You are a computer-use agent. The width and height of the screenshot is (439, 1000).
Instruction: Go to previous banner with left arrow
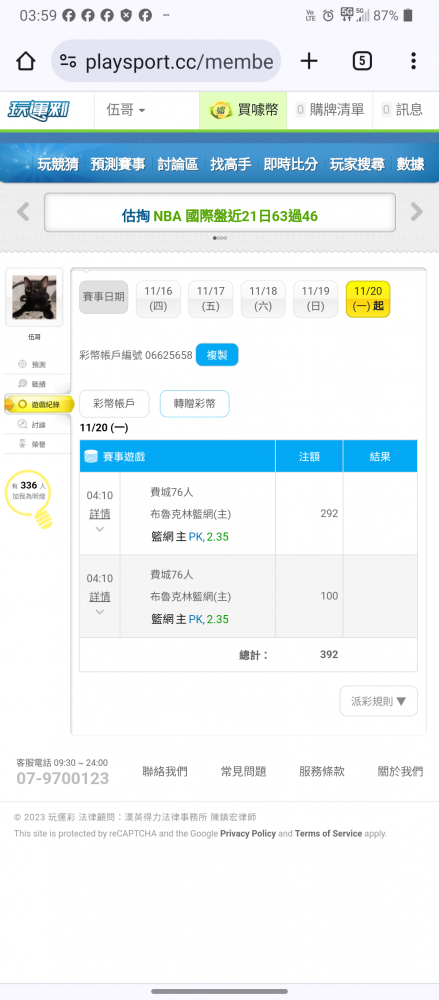pyautogui.click(x=23, y=212)
